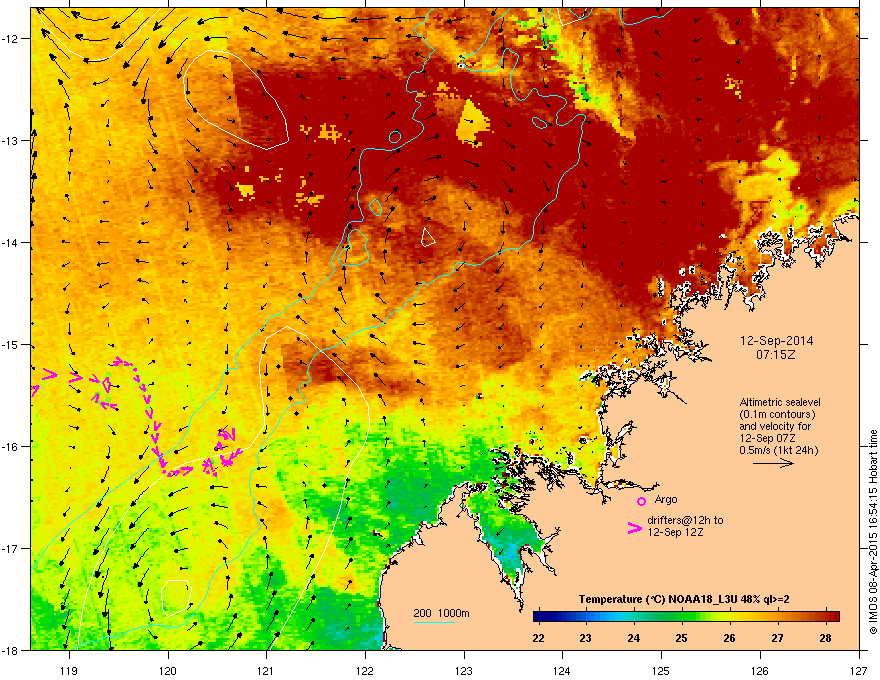Click the Temperature NOAA18_L3U colorbar title
Image resolution: width=880 pixels, height=680 pixels.
point(684,599)
